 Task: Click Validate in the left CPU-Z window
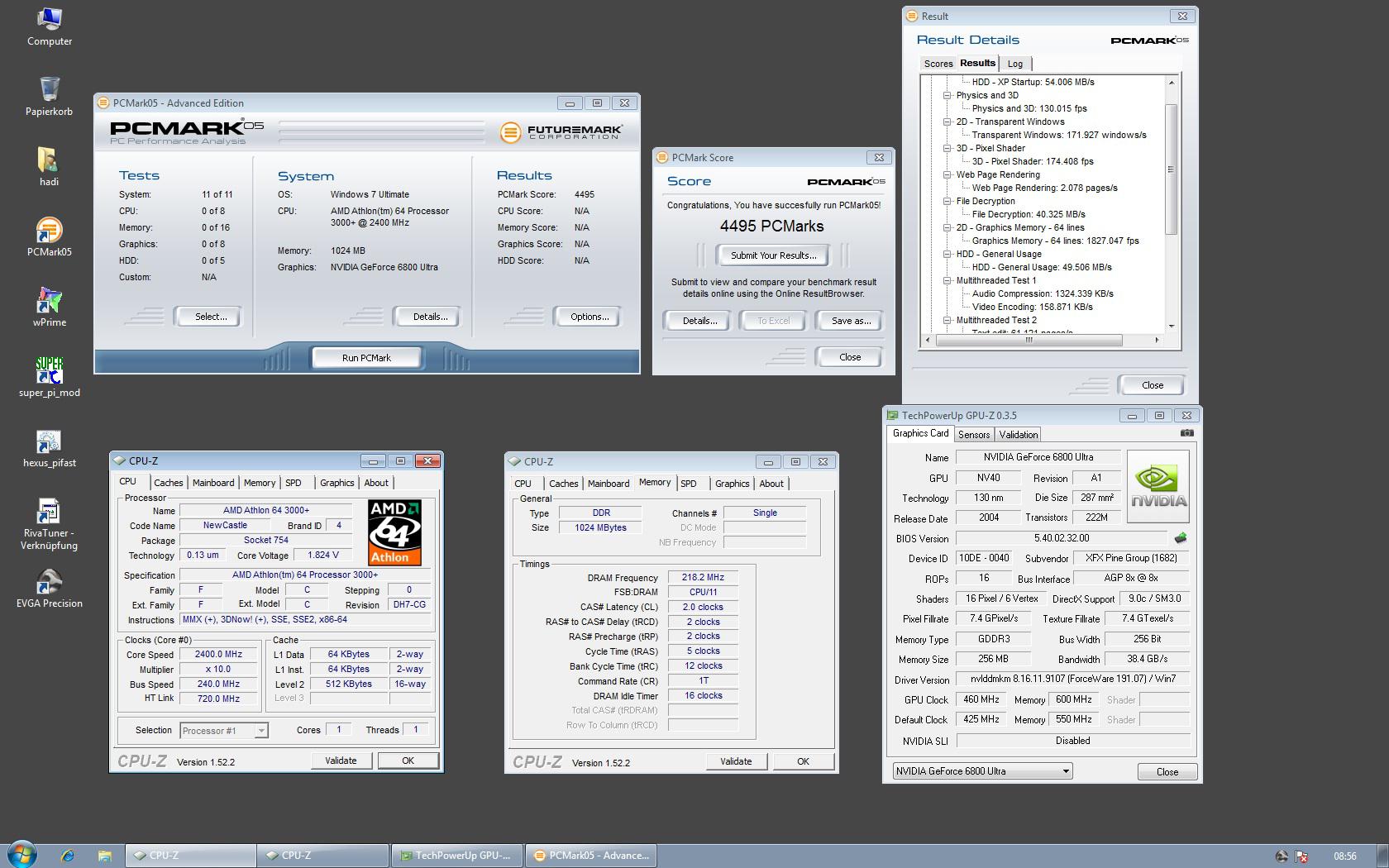click(x=341, y=761)
